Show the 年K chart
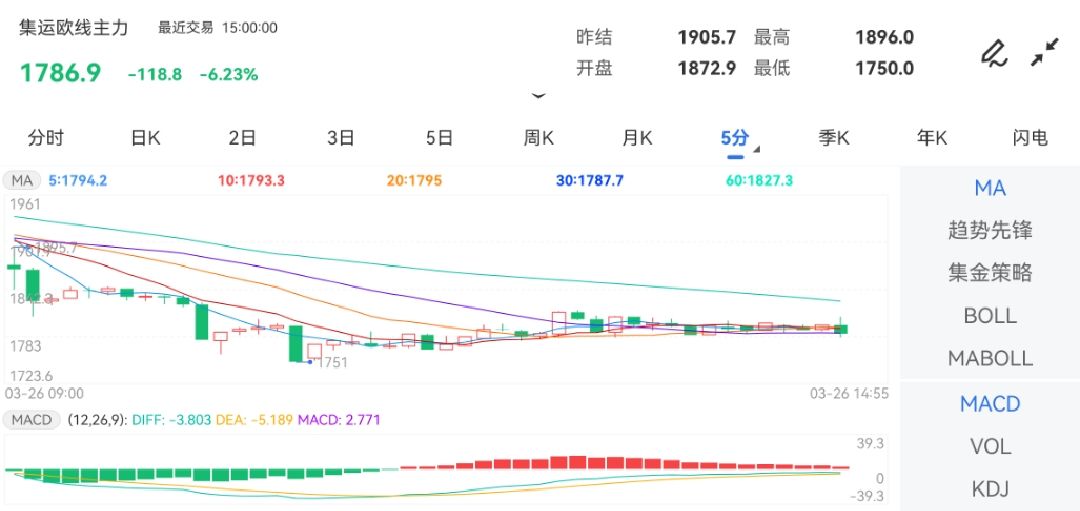The image size is (1080, 511). tap(932, 139)
